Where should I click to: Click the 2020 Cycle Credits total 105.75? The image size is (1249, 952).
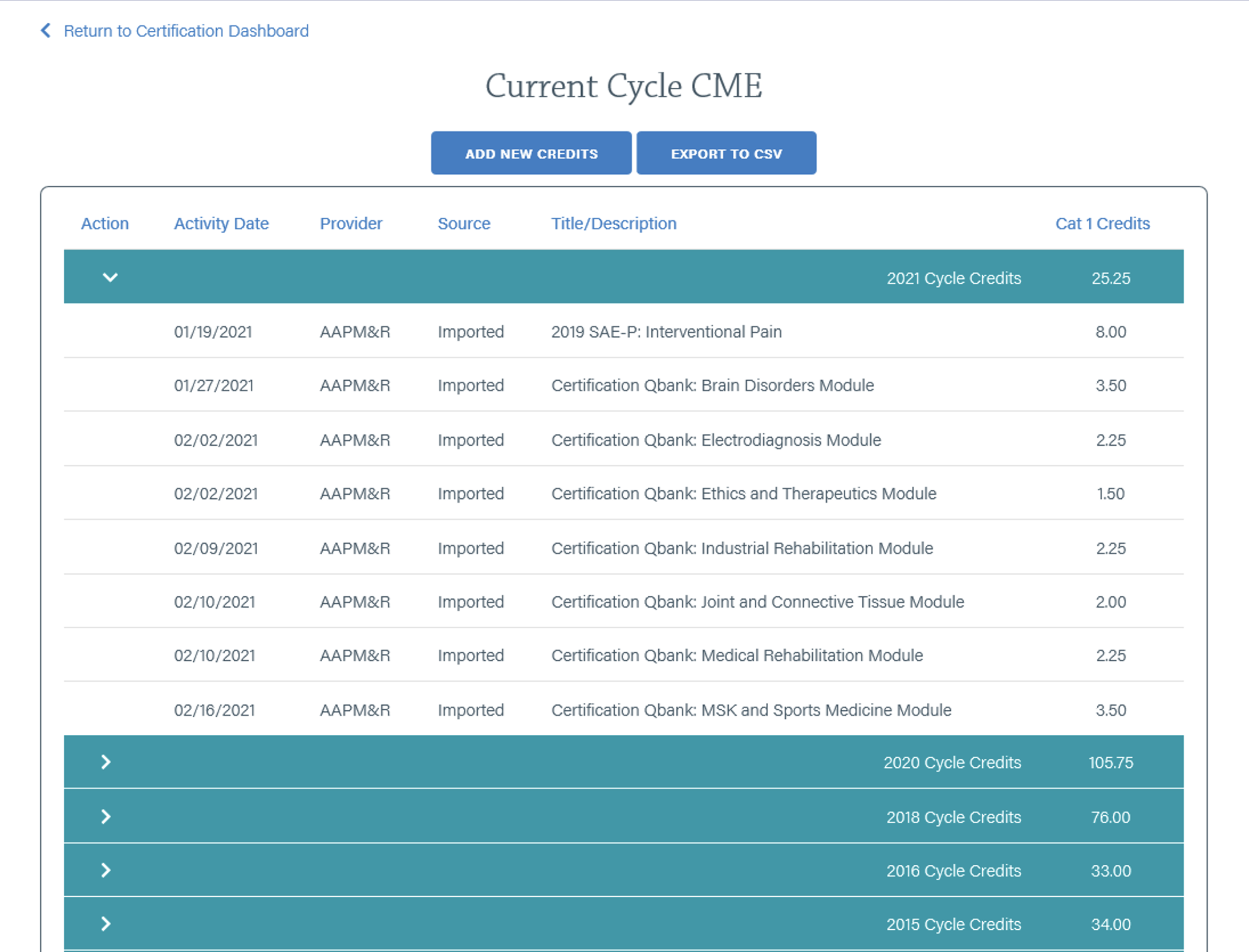1110,762
